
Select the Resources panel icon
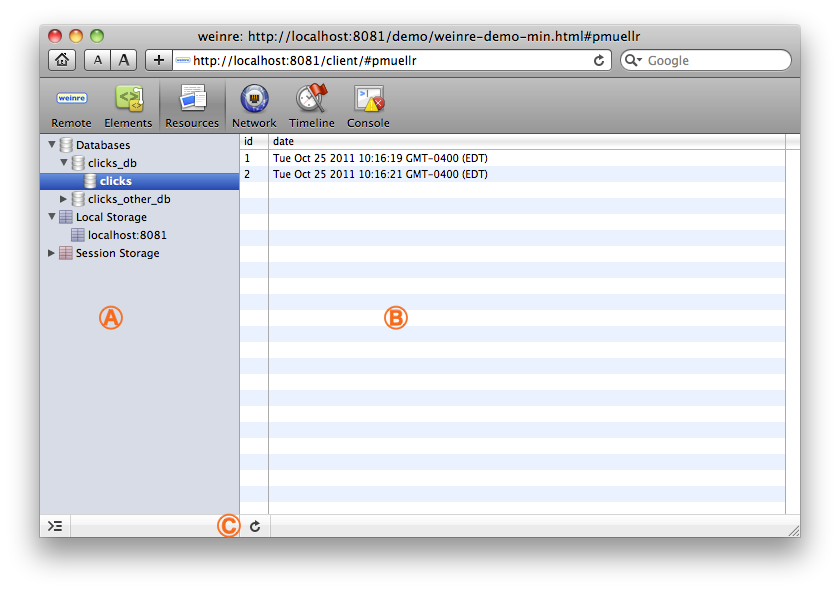pyautogui.click(x=192, y=106)
